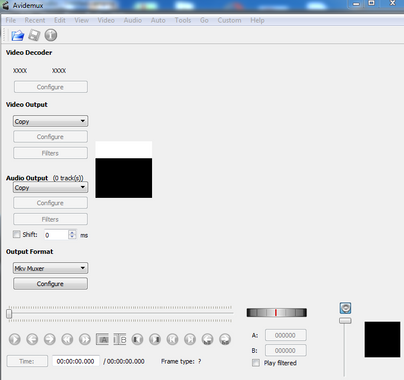Click the Save Video floppy icon
The width and height of the screenshot is (404, 380).
tap(34, 35)
